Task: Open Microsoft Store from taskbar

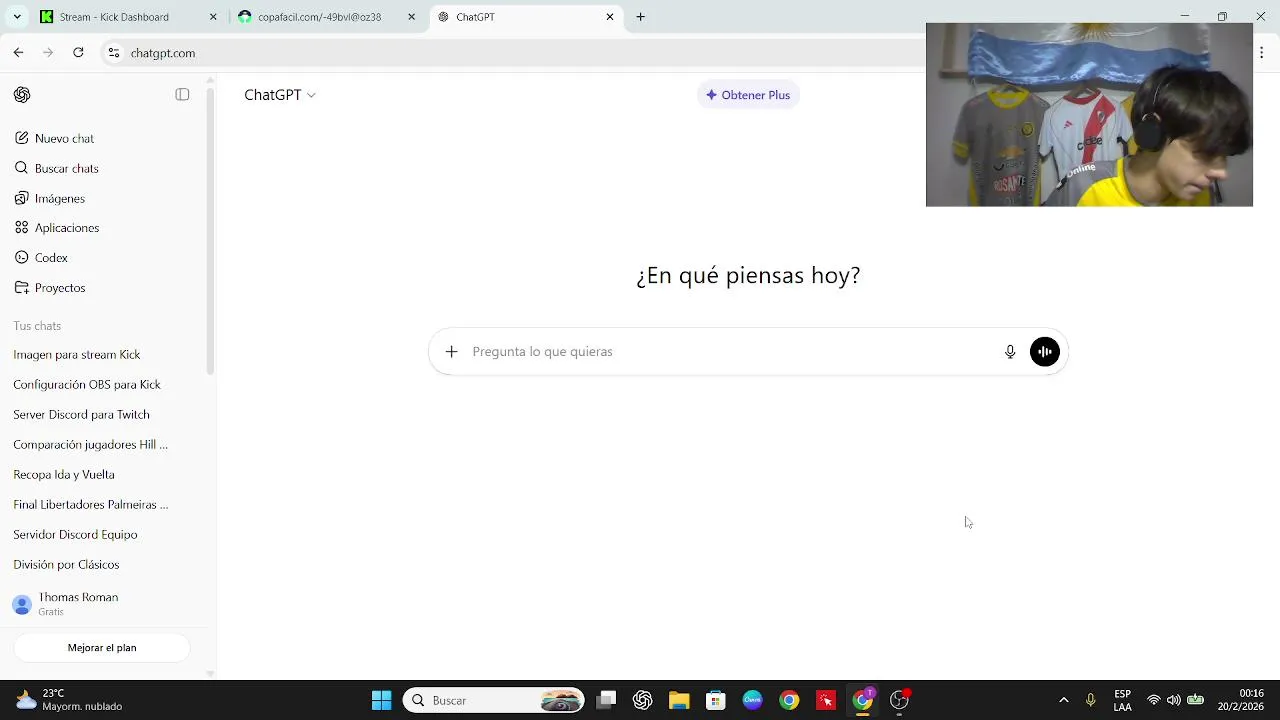Action: [x=715, y=700]
